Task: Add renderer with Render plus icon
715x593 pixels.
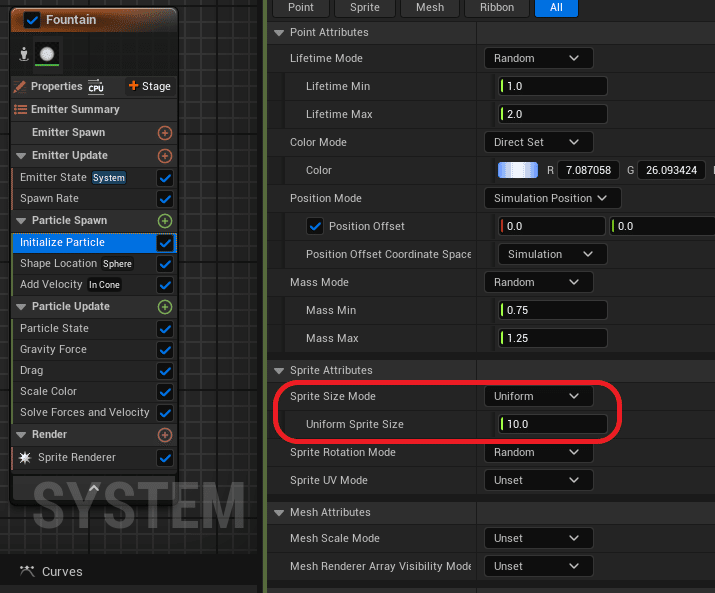Action: [165, 435]
